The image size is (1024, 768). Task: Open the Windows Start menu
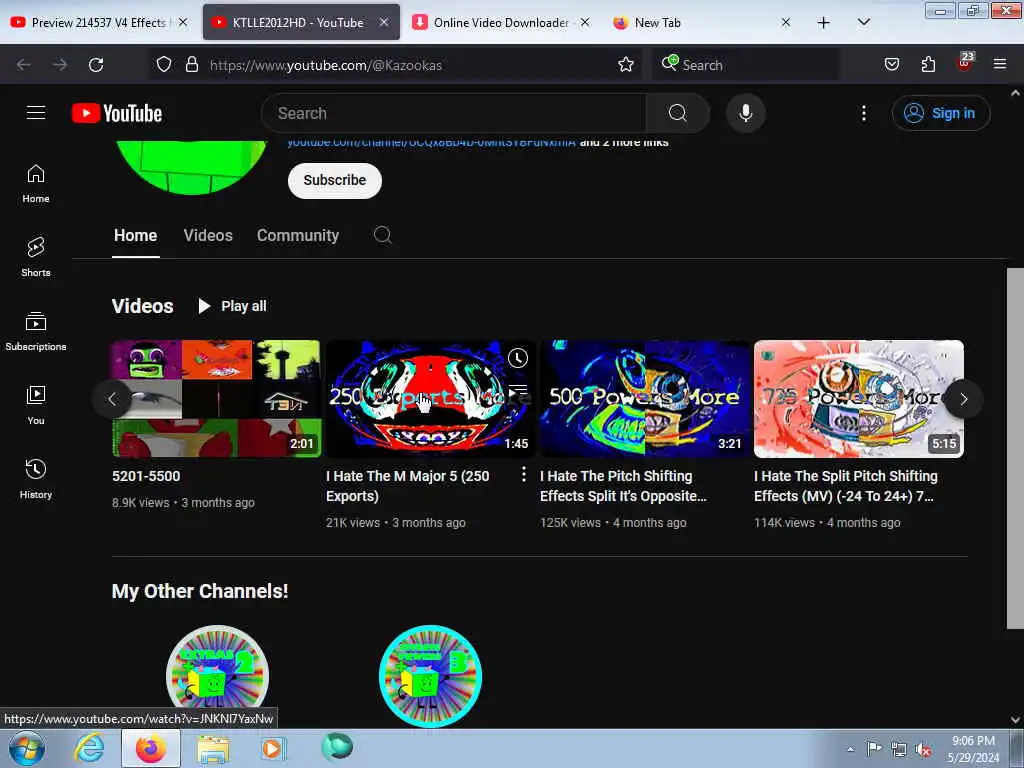[26, 748]
